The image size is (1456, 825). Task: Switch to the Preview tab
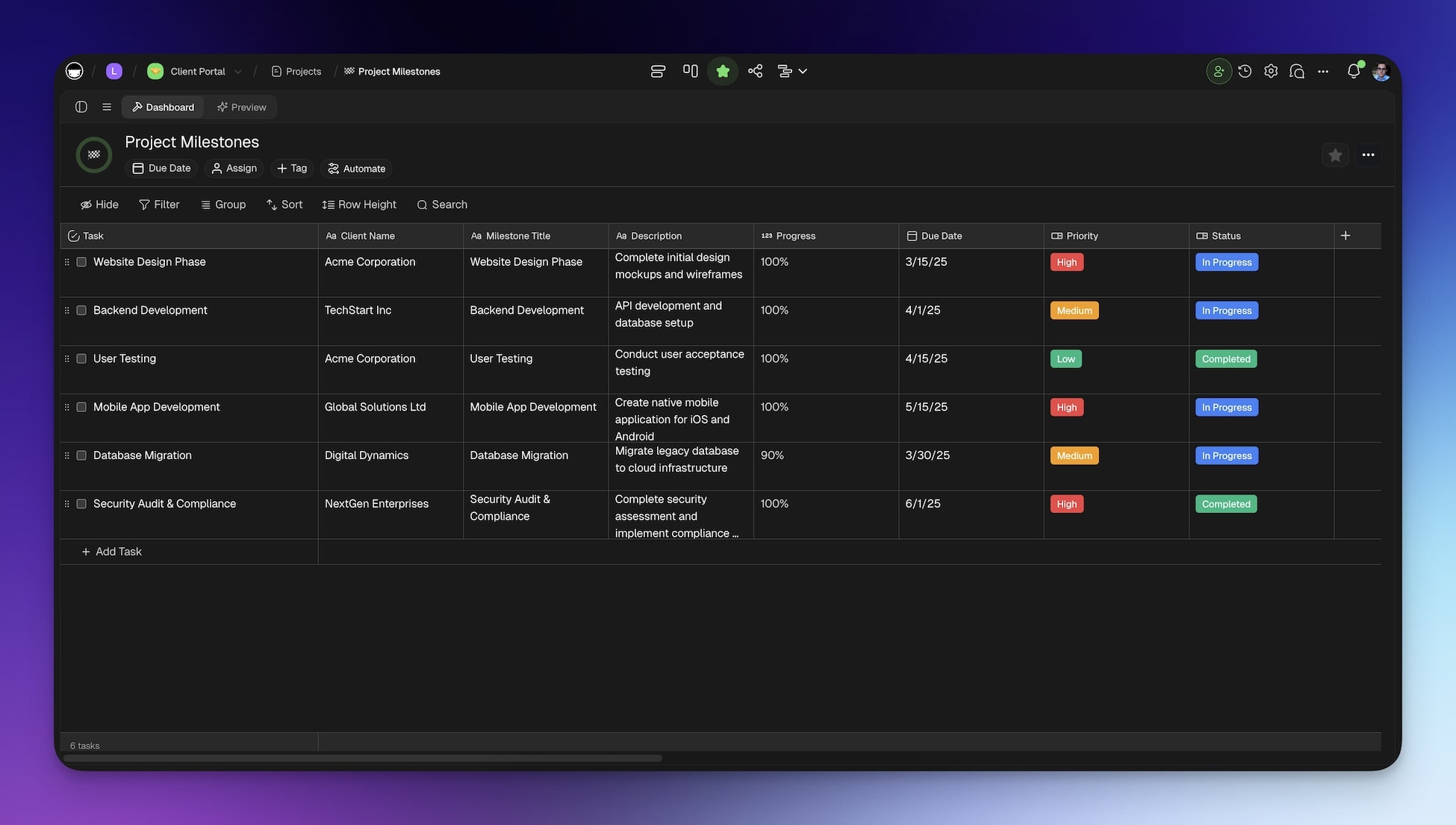[x=240, y=107]
